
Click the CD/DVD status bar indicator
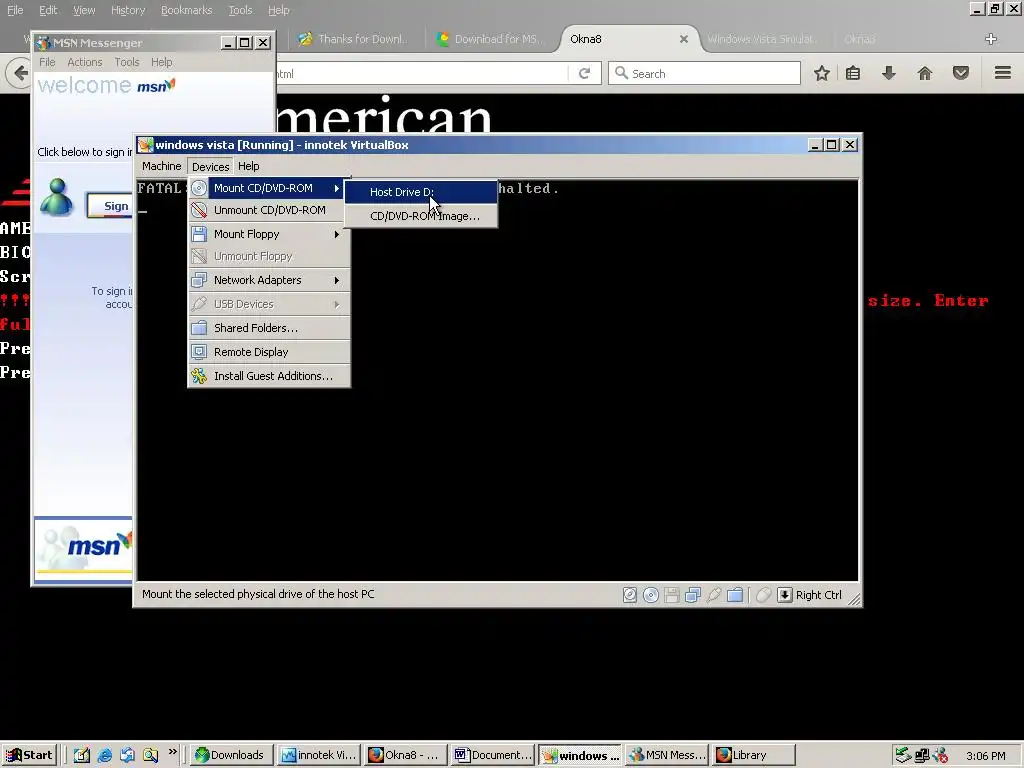coord(651,595)
